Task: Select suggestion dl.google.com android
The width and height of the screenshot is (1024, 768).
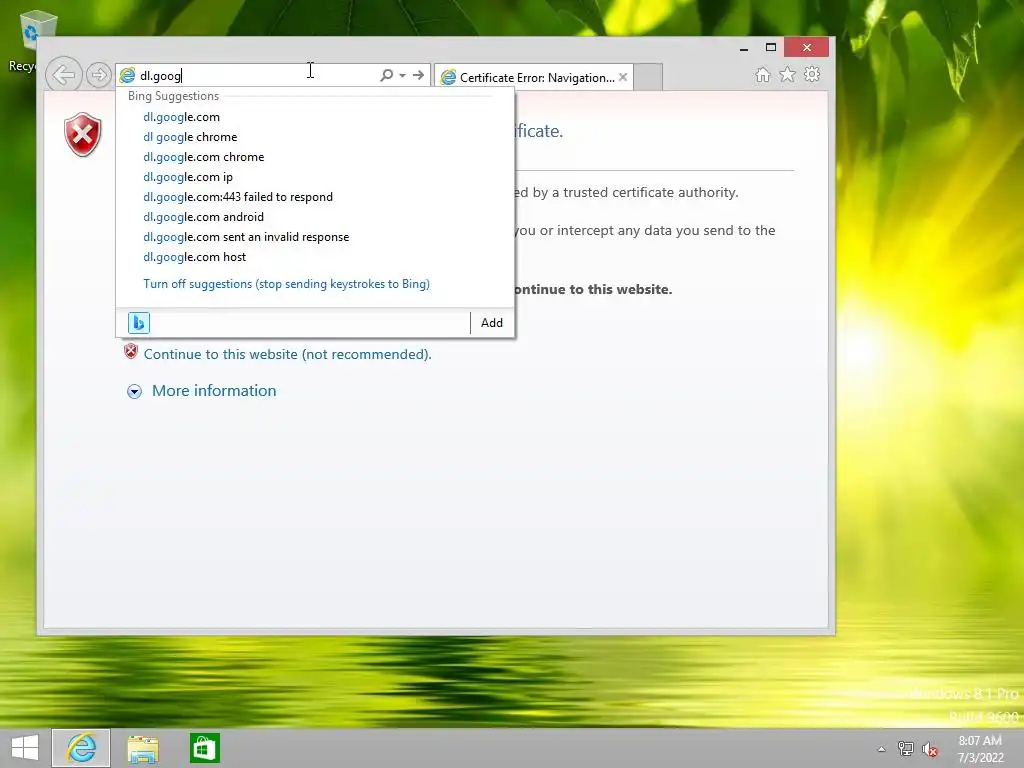Action: (x=203, y=217)
